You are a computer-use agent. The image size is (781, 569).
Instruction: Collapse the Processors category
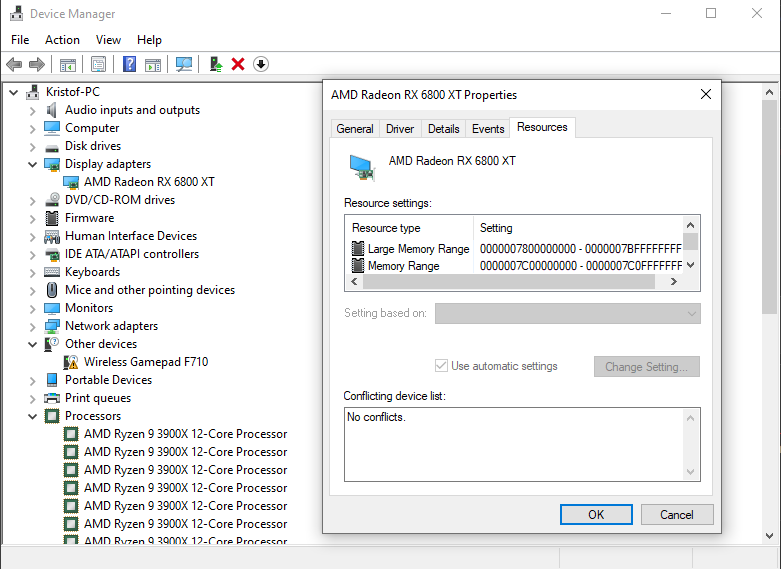pyautogui.click(x=32, y=417)
